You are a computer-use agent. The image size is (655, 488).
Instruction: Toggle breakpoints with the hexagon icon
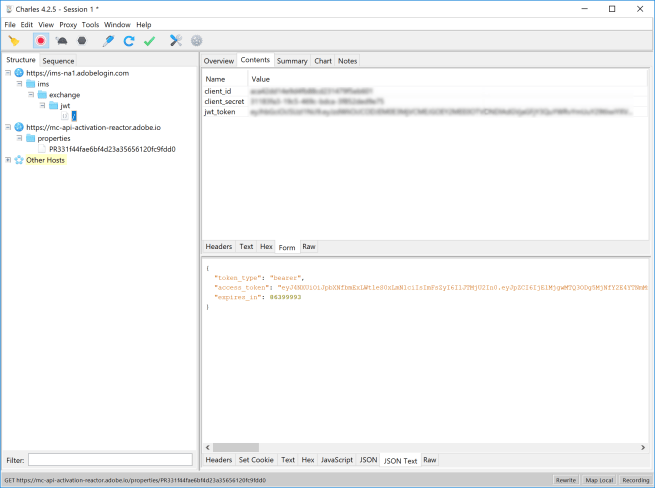coord(81,41)
